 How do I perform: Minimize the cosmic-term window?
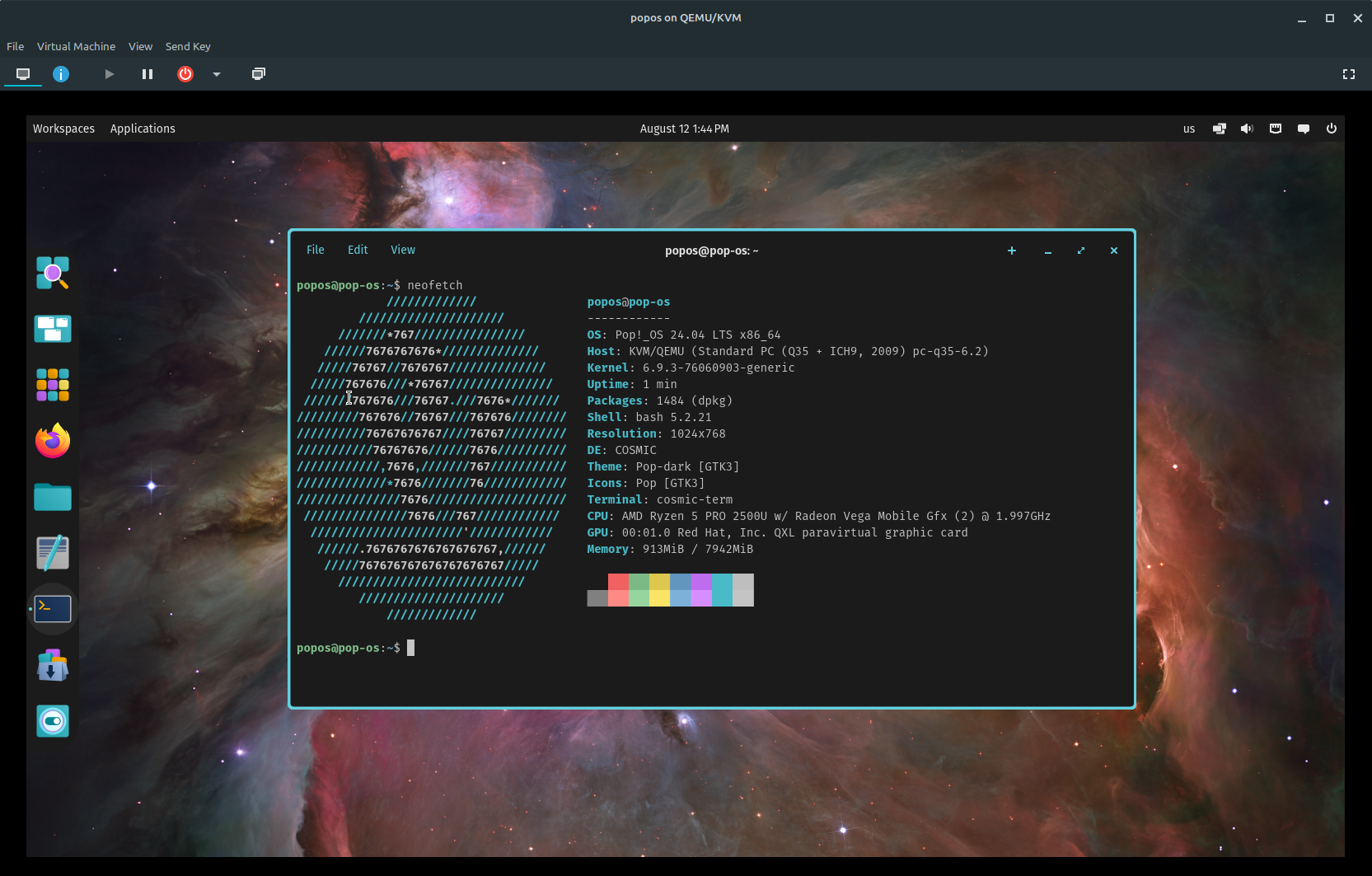coord(1048,251)
